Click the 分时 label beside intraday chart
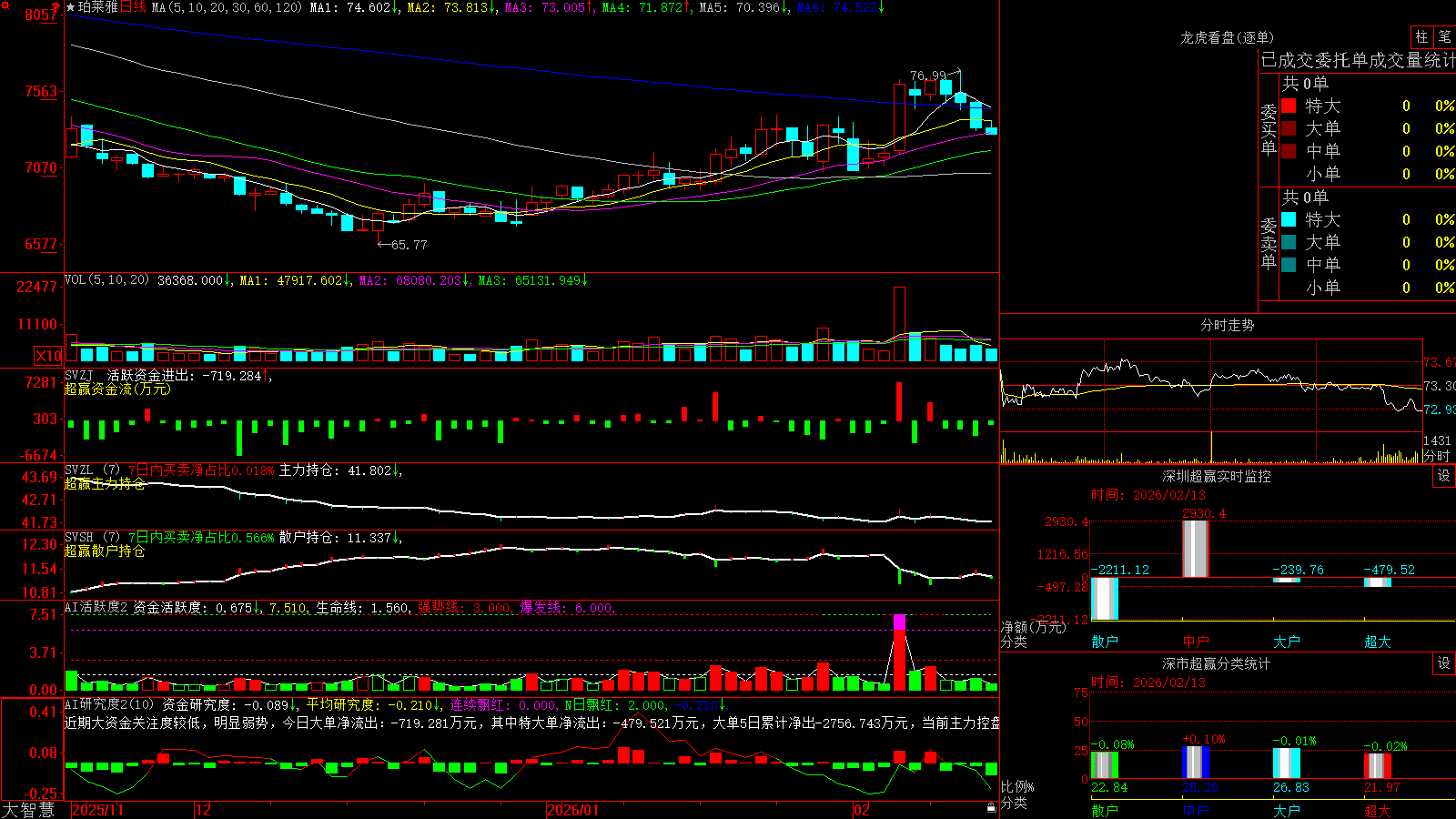The height and width of the screenshot is (819, 1456). tap(1437, 455)
